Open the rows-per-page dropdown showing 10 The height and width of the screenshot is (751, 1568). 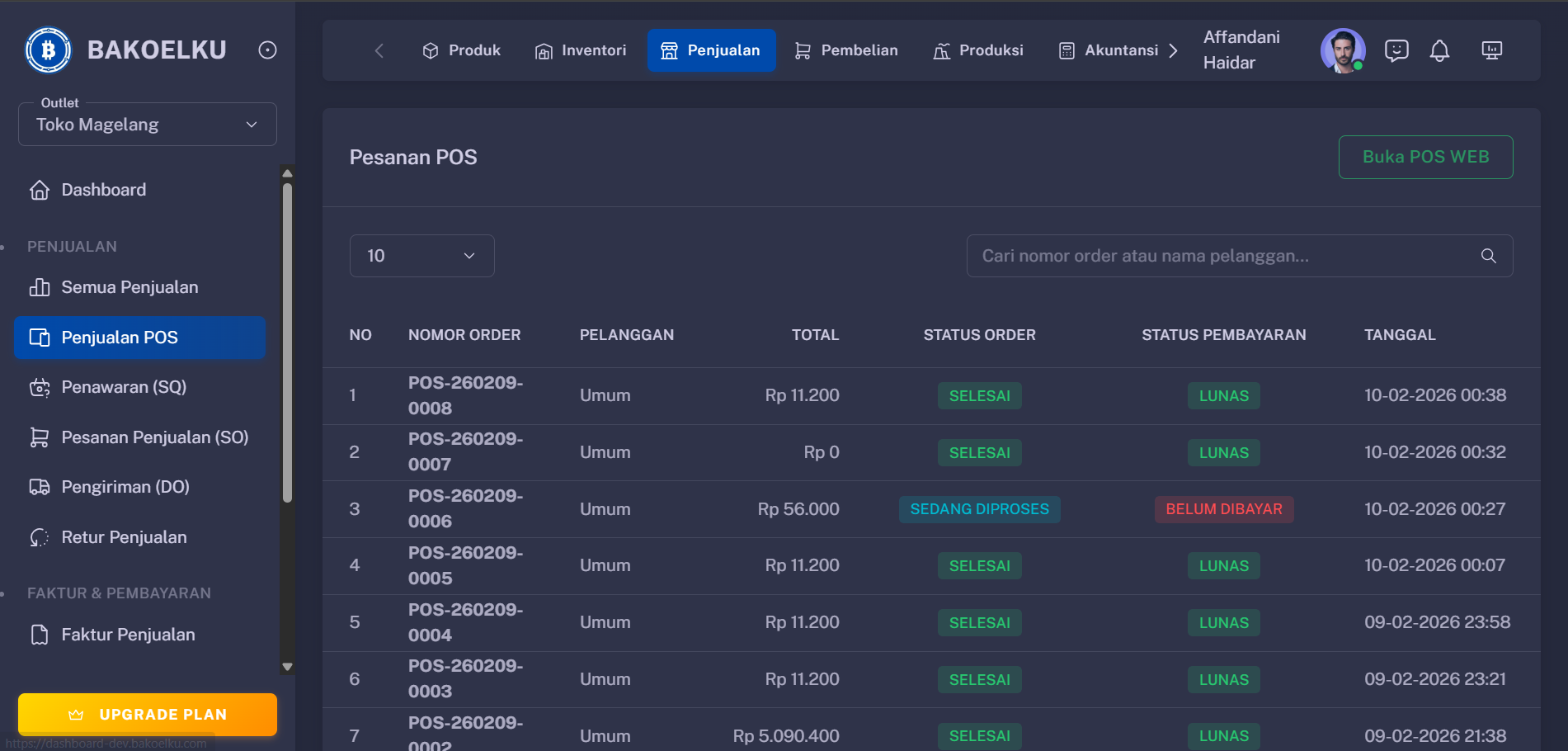[x=421, y=256]
